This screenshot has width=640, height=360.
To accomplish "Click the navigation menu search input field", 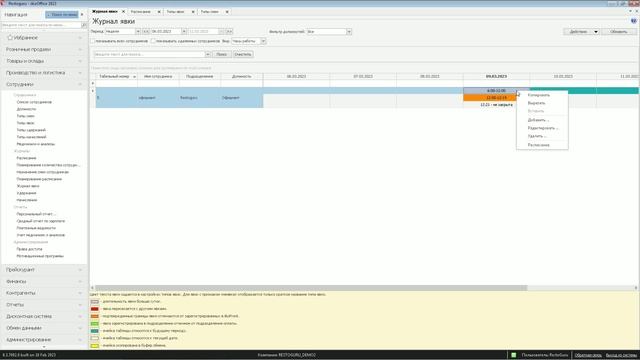I will (x=41, y=25).
